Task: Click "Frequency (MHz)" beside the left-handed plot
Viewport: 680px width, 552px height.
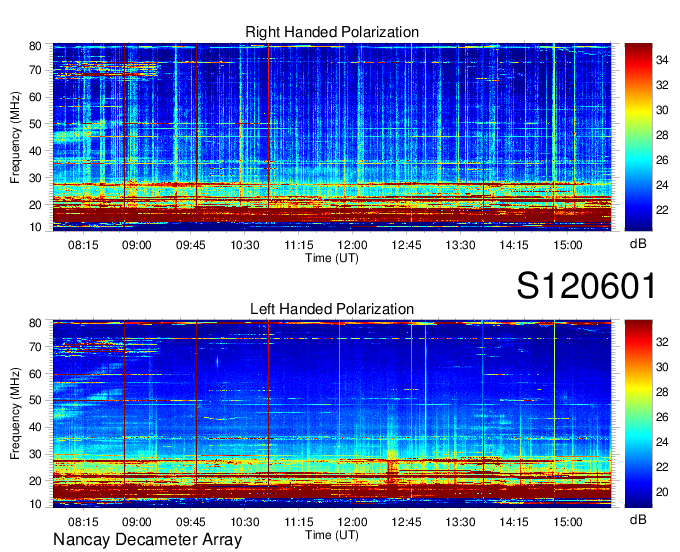Action: (x=15, y=414)
